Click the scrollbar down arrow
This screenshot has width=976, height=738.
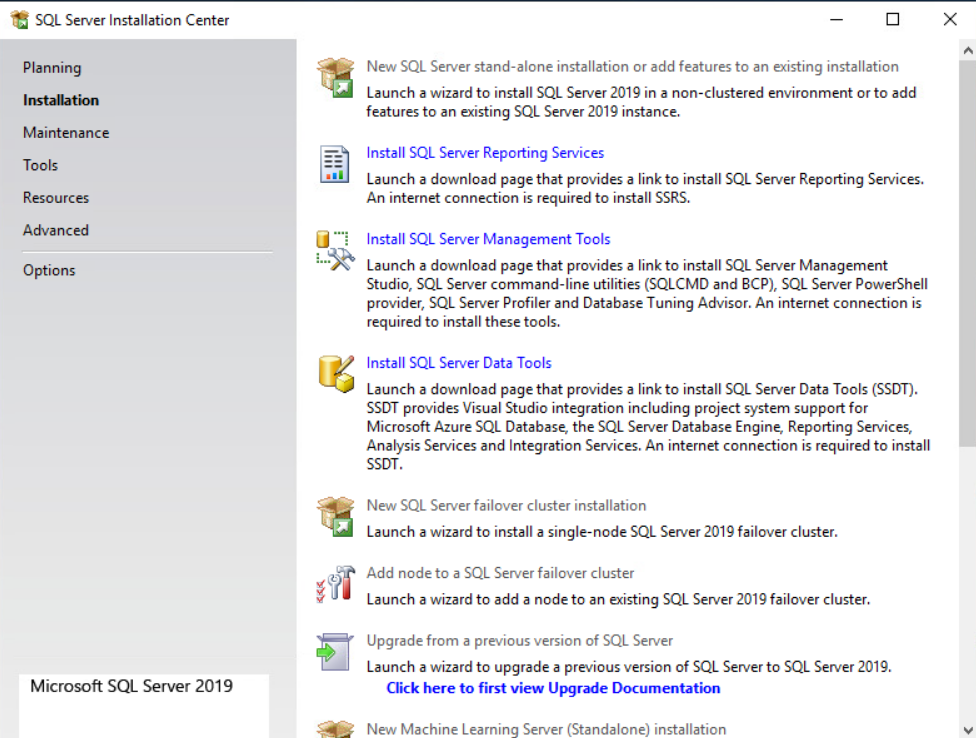(968, 729)
